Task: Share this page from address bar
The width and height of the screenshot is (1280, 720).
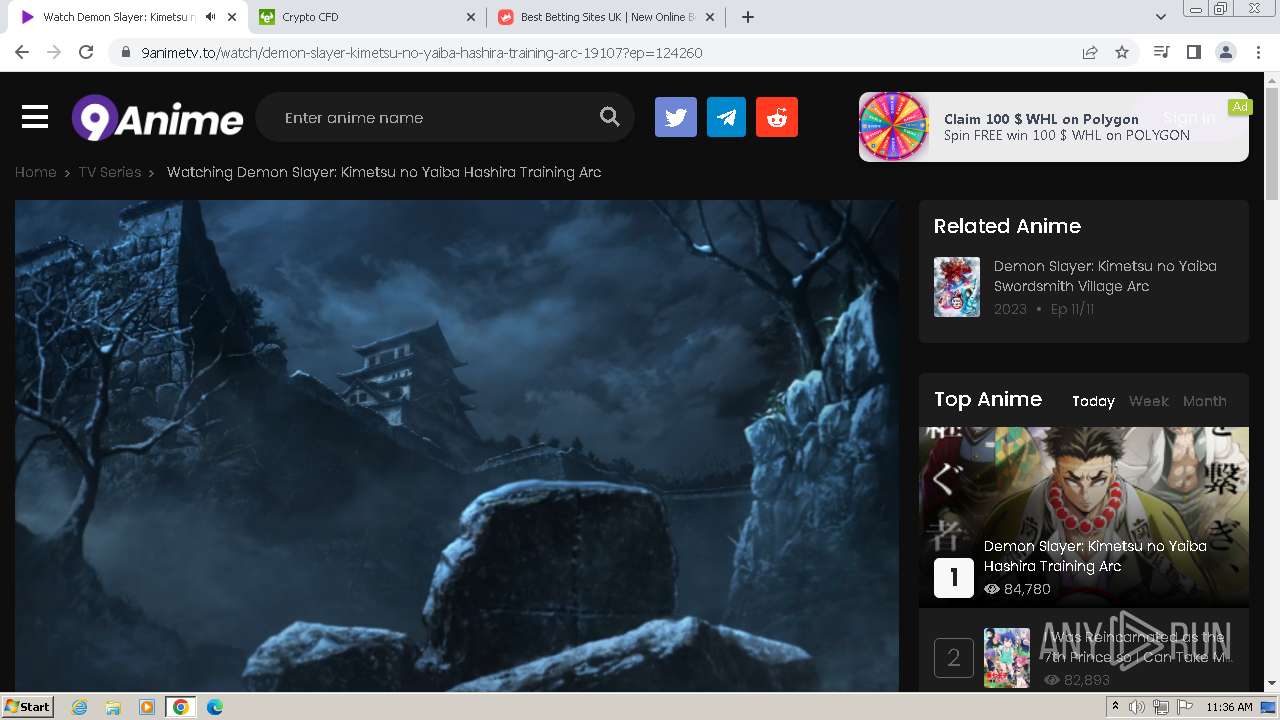Action: pos(1090,52)
